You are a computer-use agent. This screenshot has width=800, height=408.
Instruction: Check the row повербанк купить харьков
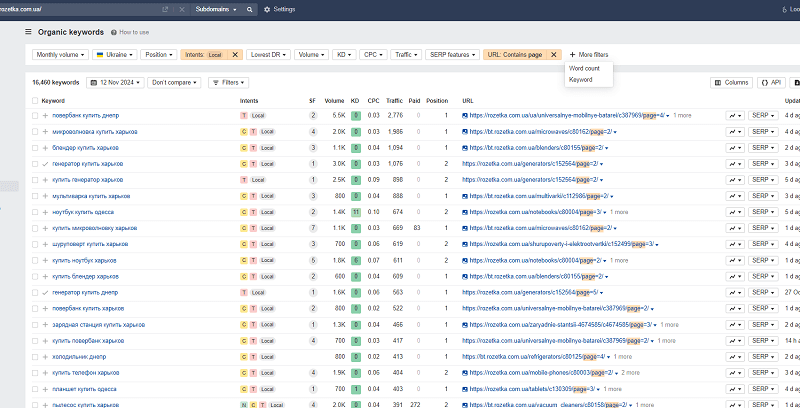point(35,309)
